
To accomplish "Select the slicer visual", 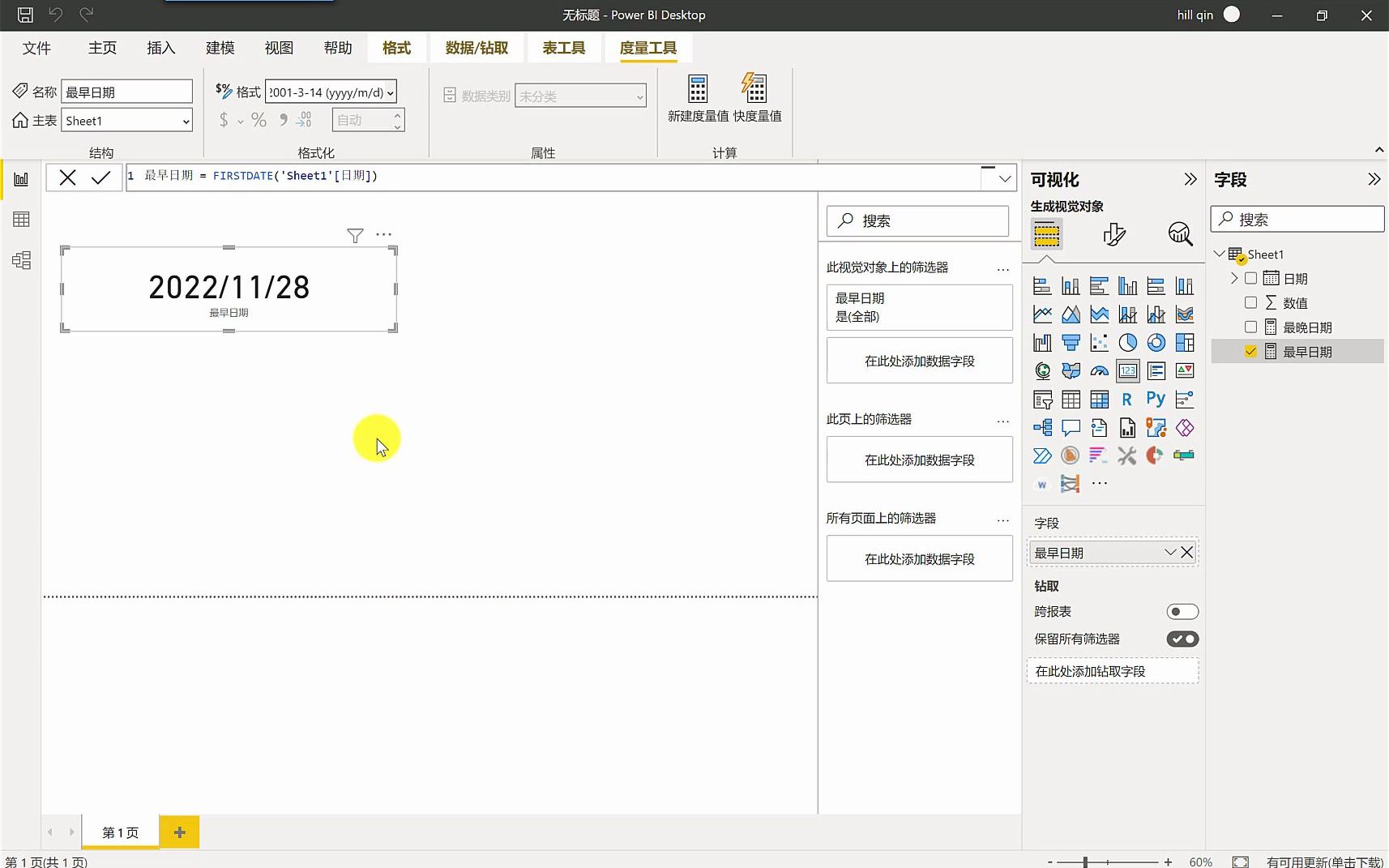I will (1042, 400).
